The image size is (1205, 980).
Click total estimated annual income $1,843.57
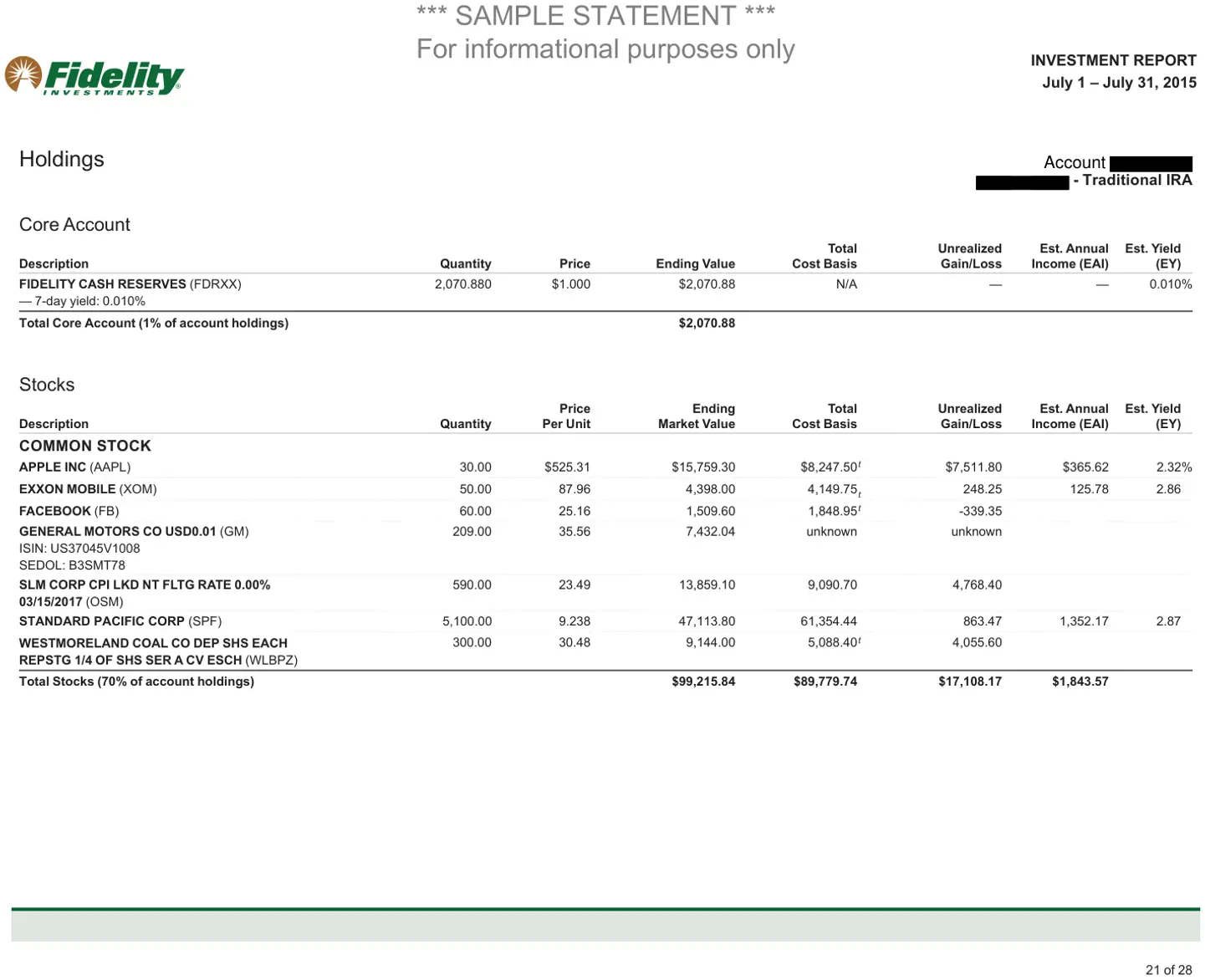1080,681
